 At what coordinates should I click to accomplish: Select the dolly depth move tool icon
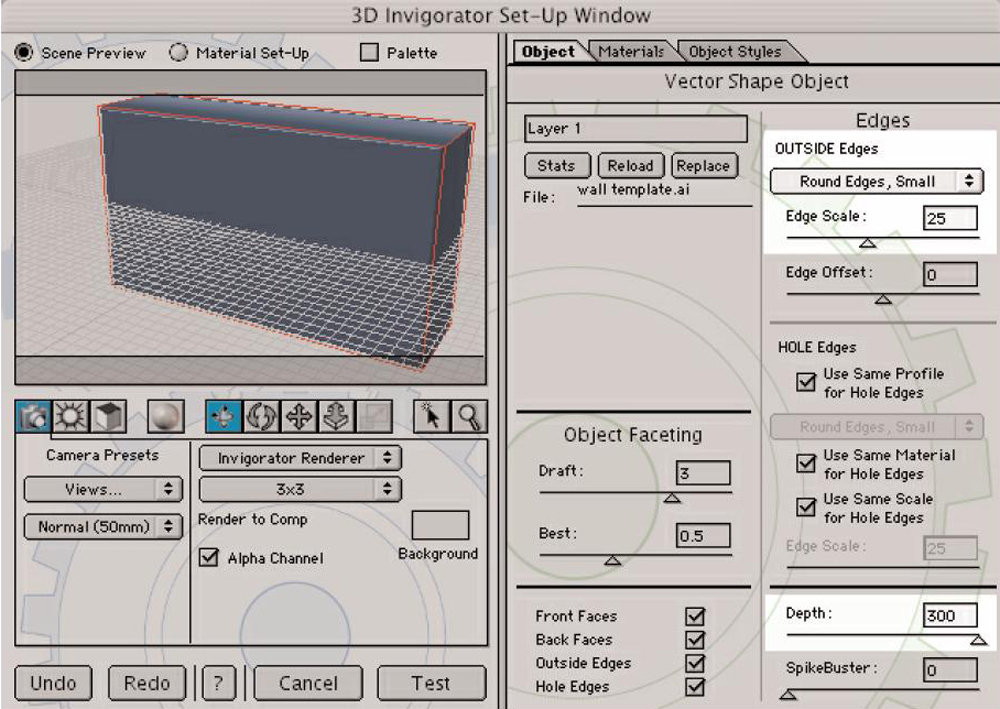point(337,417)
